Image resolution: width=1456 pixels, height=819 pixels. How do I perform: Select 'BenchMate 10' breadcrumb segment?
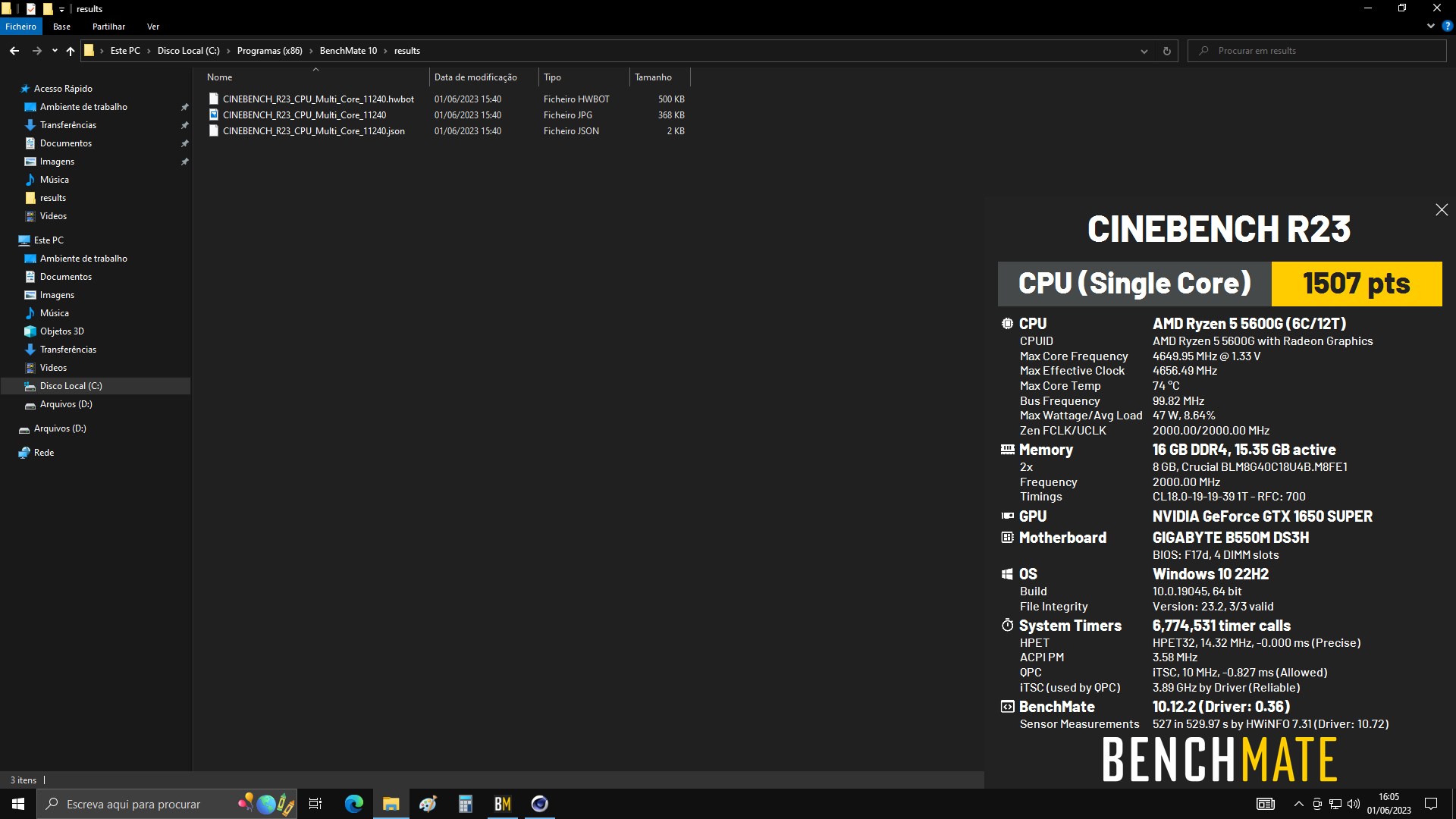[x=348, y=51]
